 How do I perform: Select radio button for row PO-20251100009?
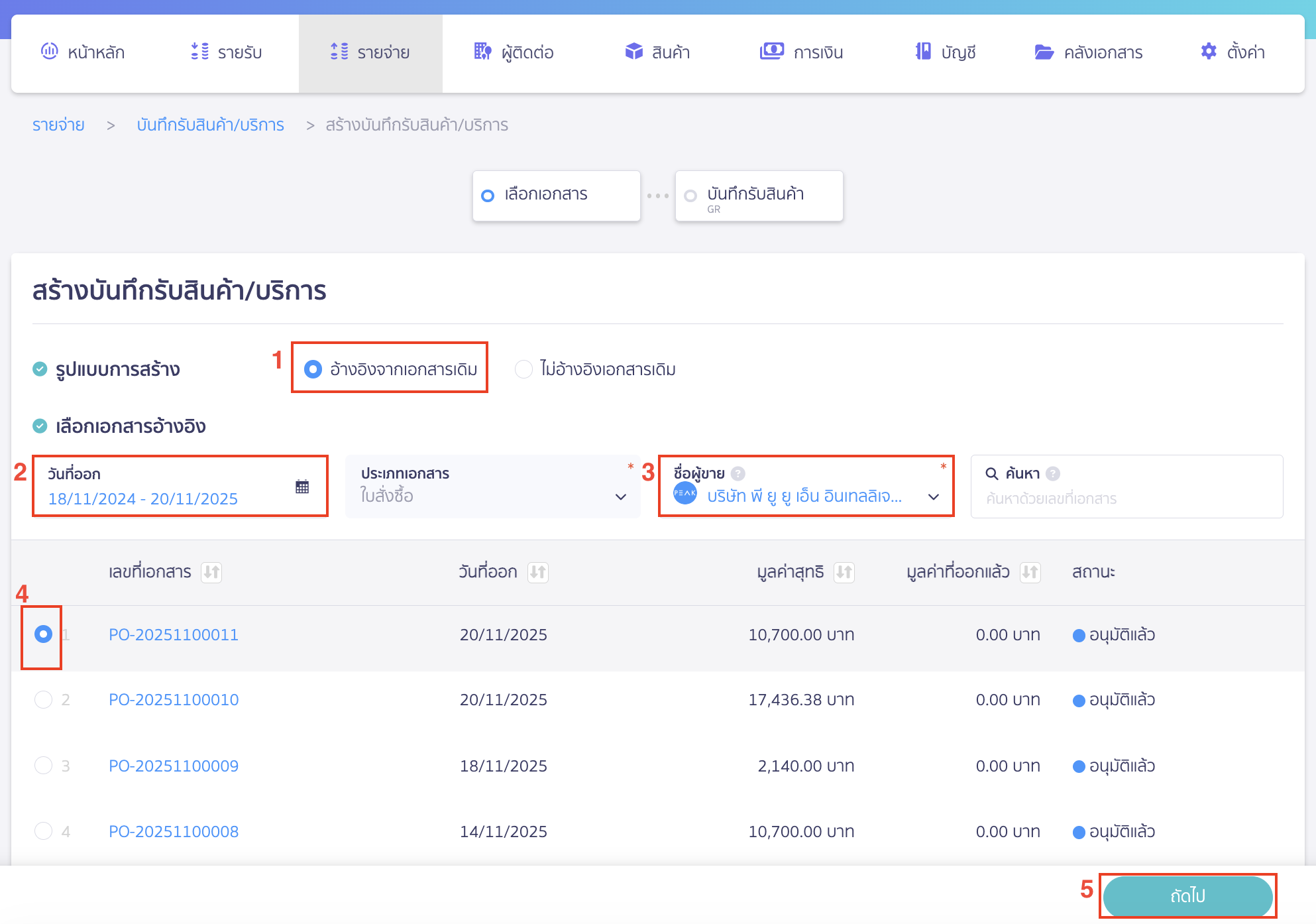pyautogui.click(x=43, y=766)
